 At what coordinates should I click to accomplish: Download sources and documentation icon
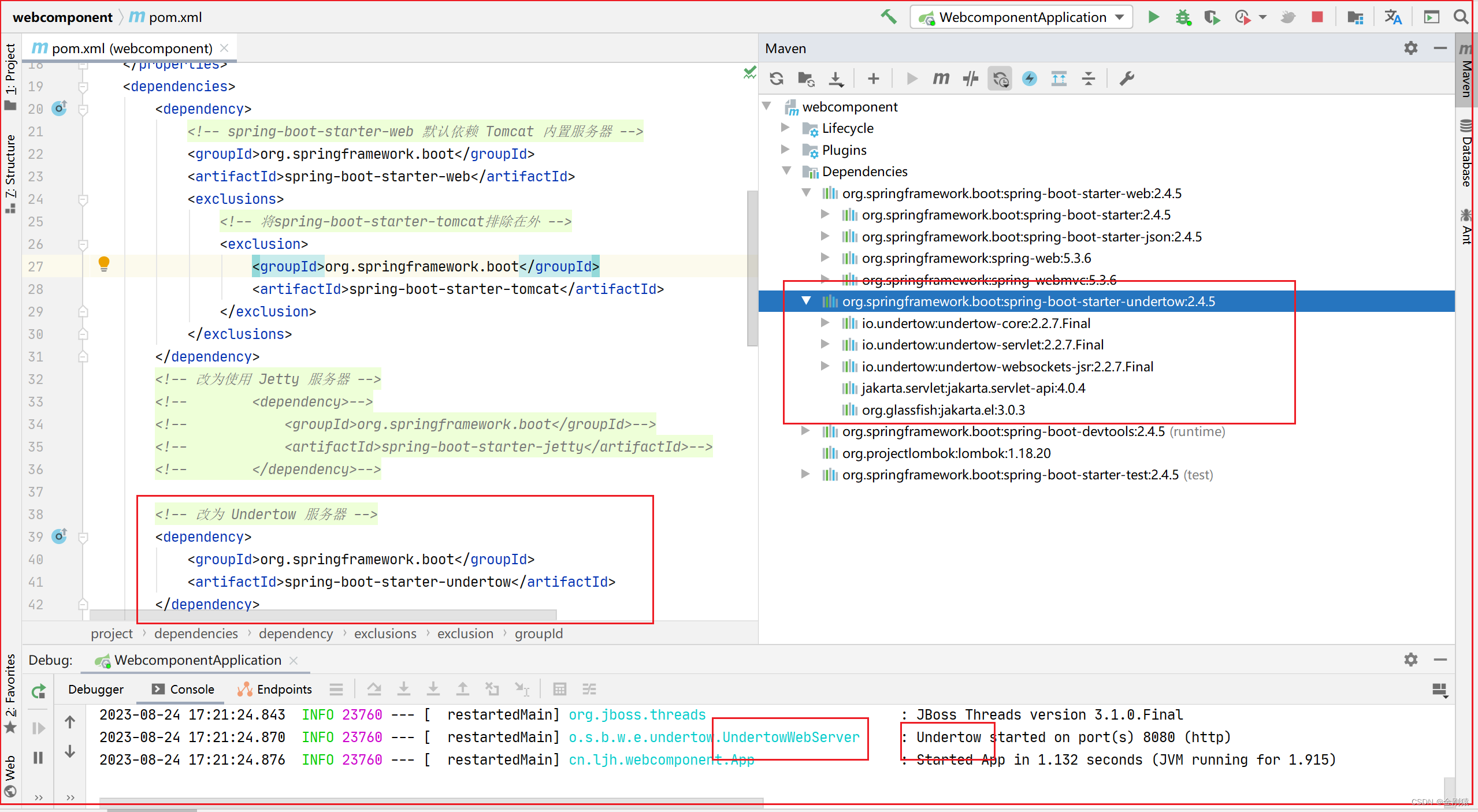pos(835,79)
